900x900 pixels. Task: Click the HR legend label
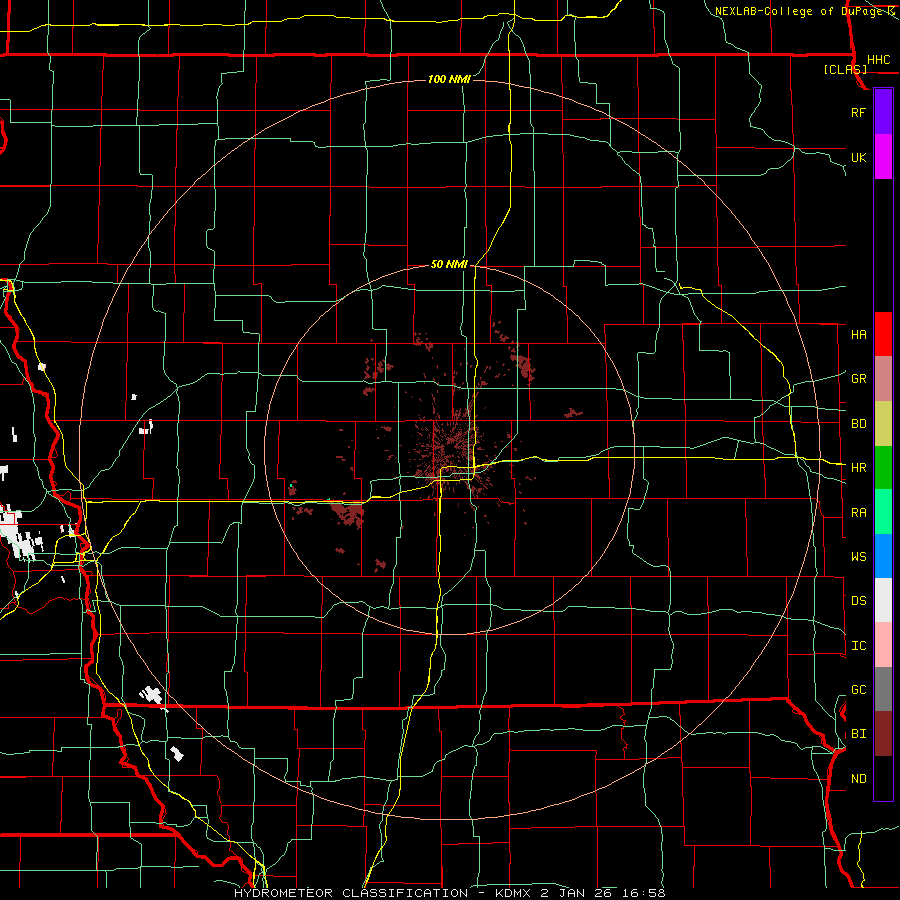[858, 468]
